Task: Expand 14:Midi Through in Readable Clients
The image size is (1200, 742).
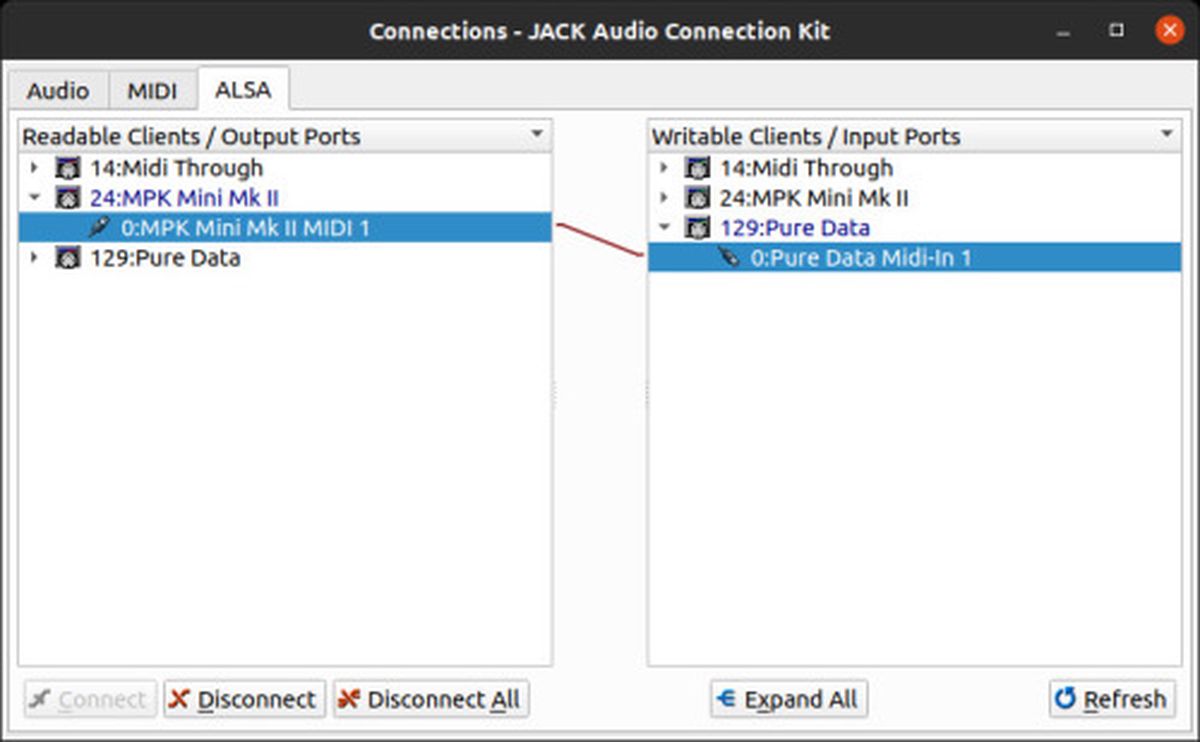Action: 34,168
